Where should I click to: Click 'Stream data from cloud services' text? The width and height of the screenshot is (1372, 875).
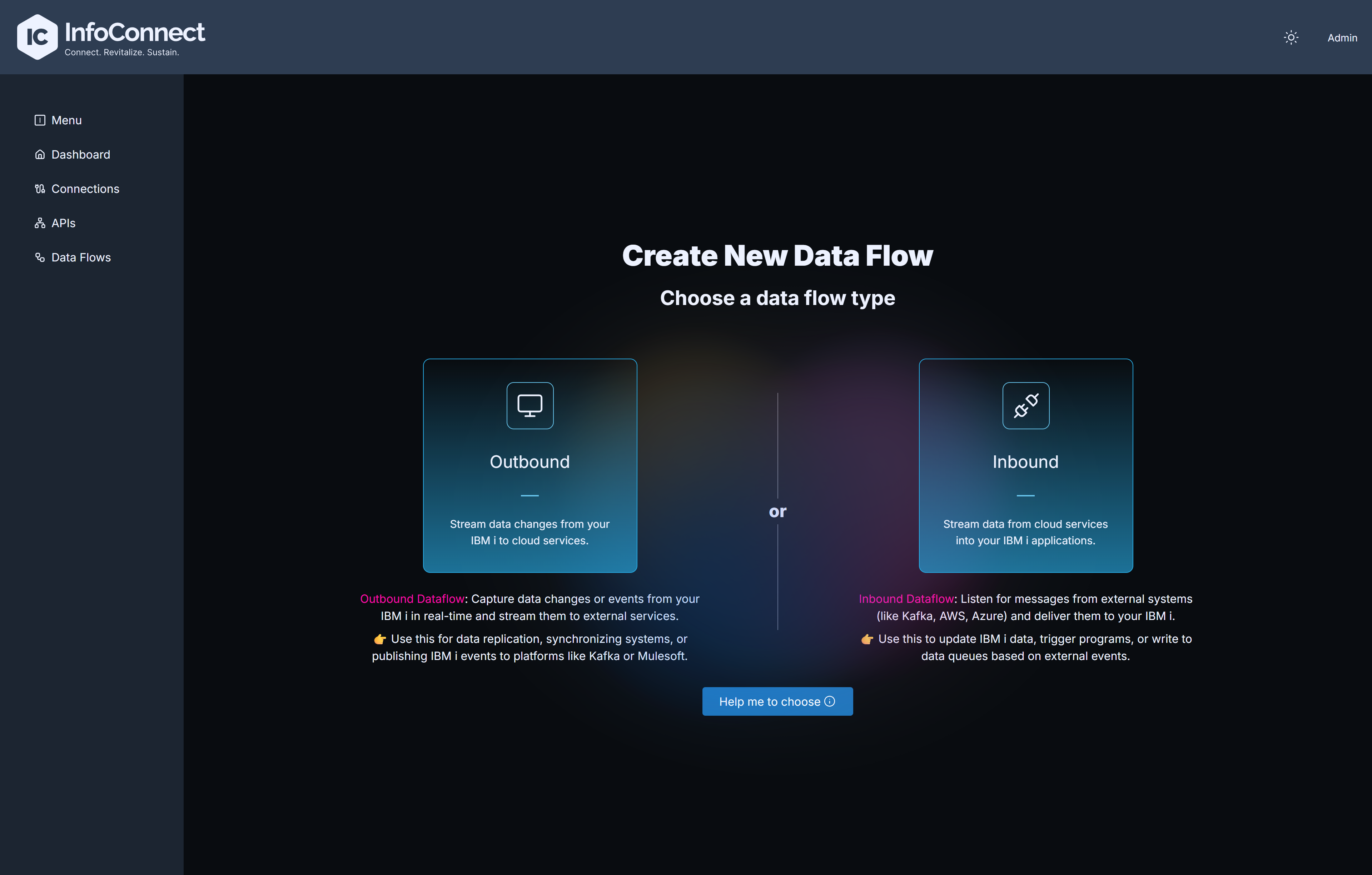(x=1025, y=524)
